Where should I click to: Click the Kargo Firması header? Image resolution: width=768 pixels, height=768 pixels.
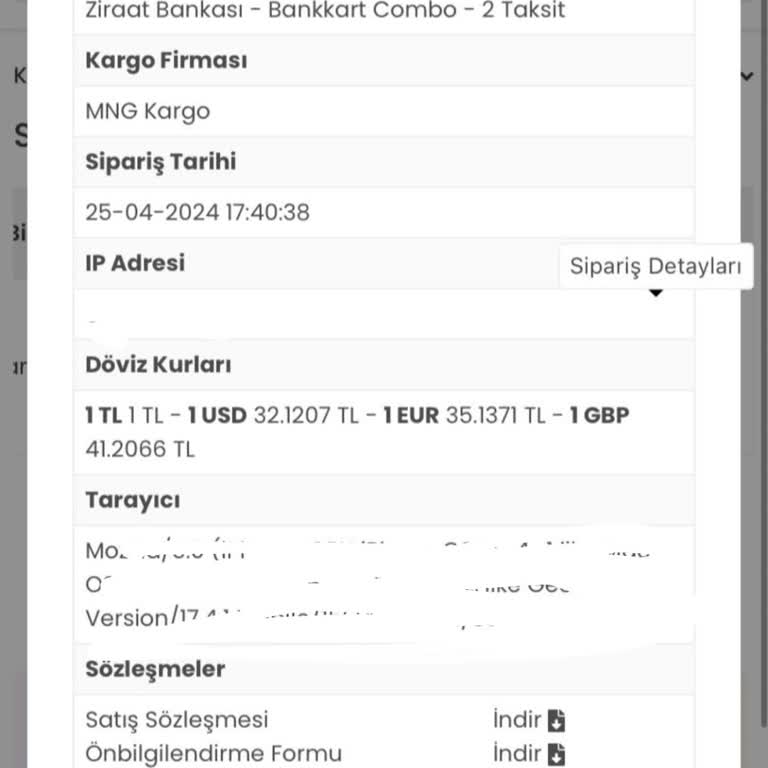pos(166,60)
